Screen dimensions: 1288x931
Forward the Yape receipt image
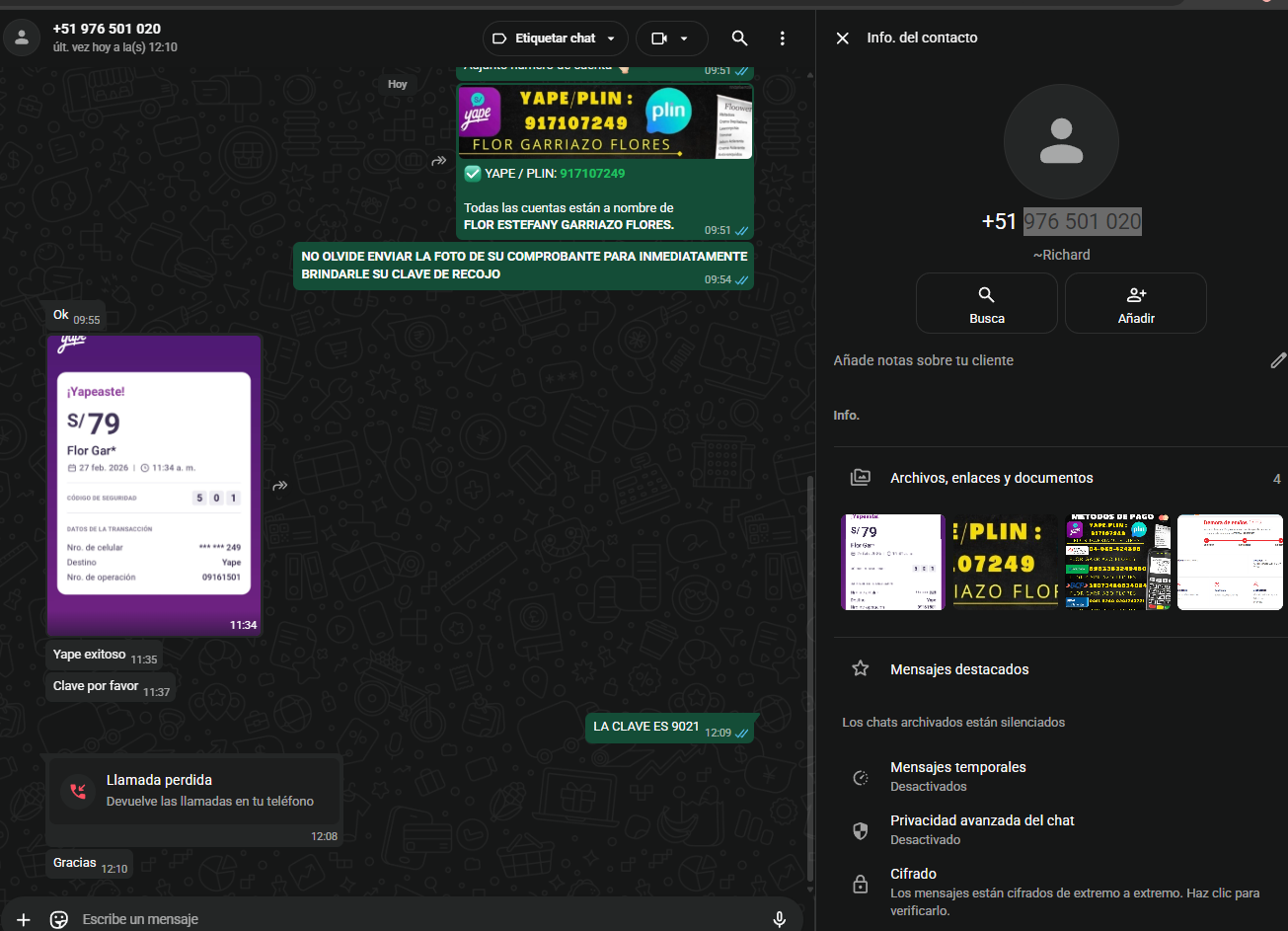pos(280,486)
